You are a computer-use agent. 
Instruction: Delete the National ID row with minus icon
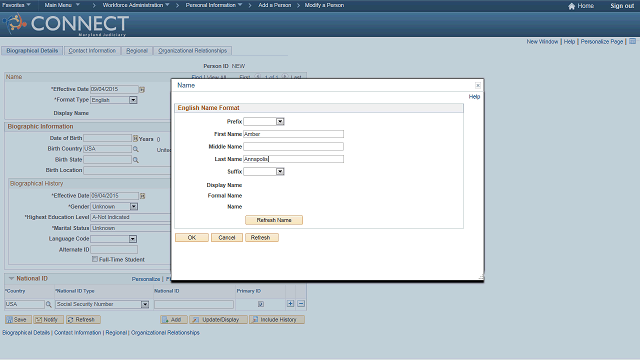coord(301,304)
